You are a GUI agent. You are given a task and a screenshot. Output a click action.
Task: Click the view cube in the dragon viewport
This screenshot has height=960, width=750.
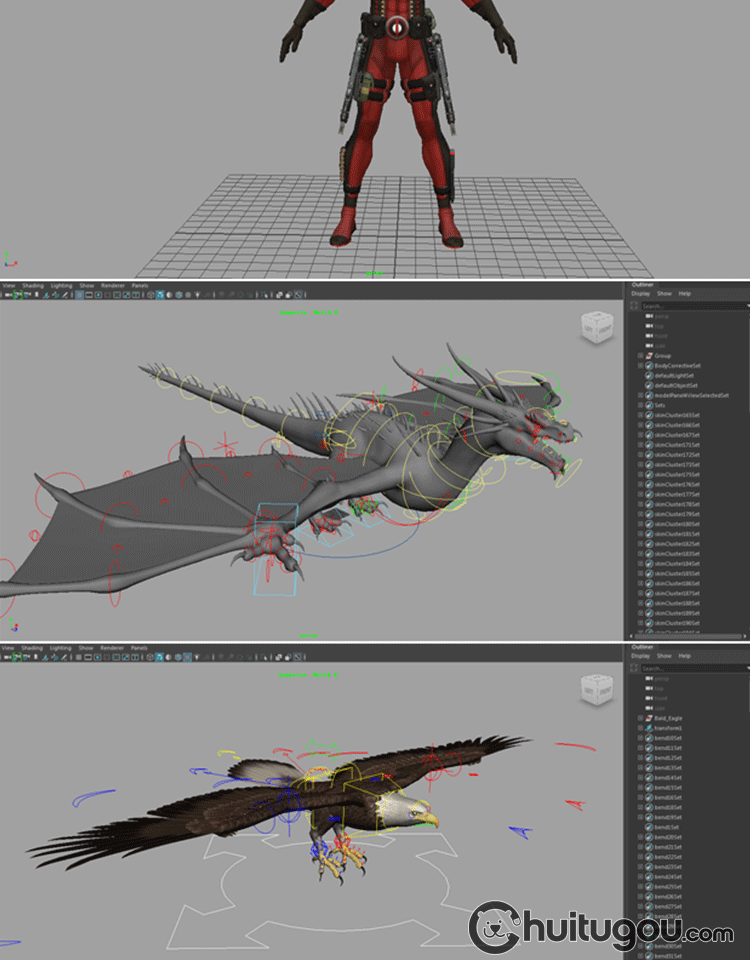pyautogui.click(x=596, y=329)
